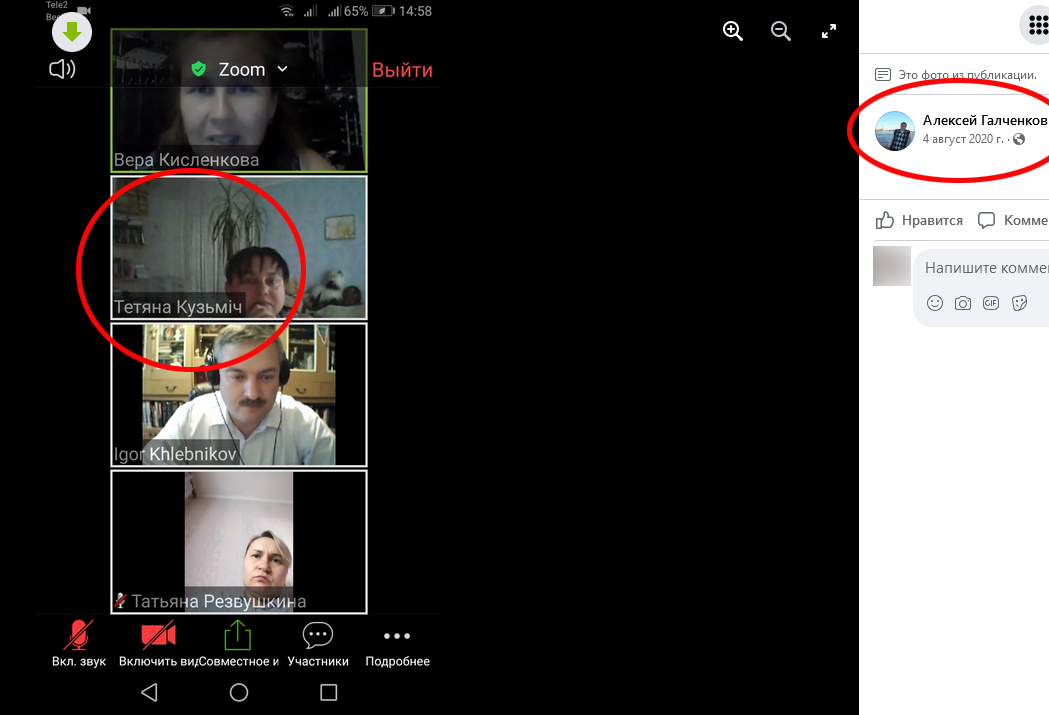Attach a photo using the camera icon
The height and width of the screenshot is (715, 1049).
click(x=963, y=303)
